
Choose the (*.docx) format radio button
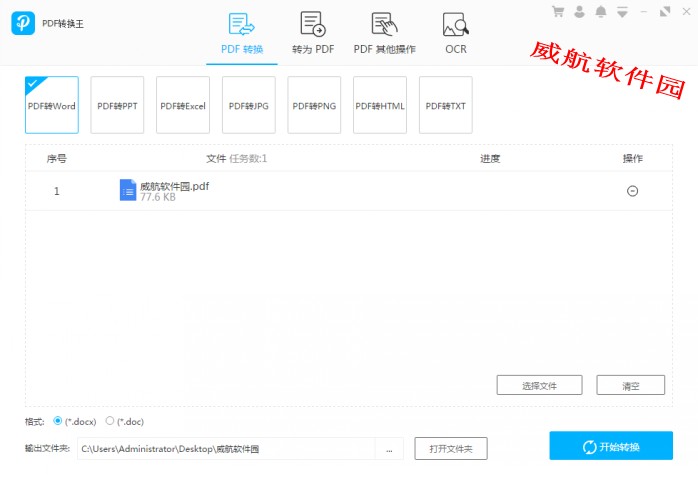click(57, 420)
